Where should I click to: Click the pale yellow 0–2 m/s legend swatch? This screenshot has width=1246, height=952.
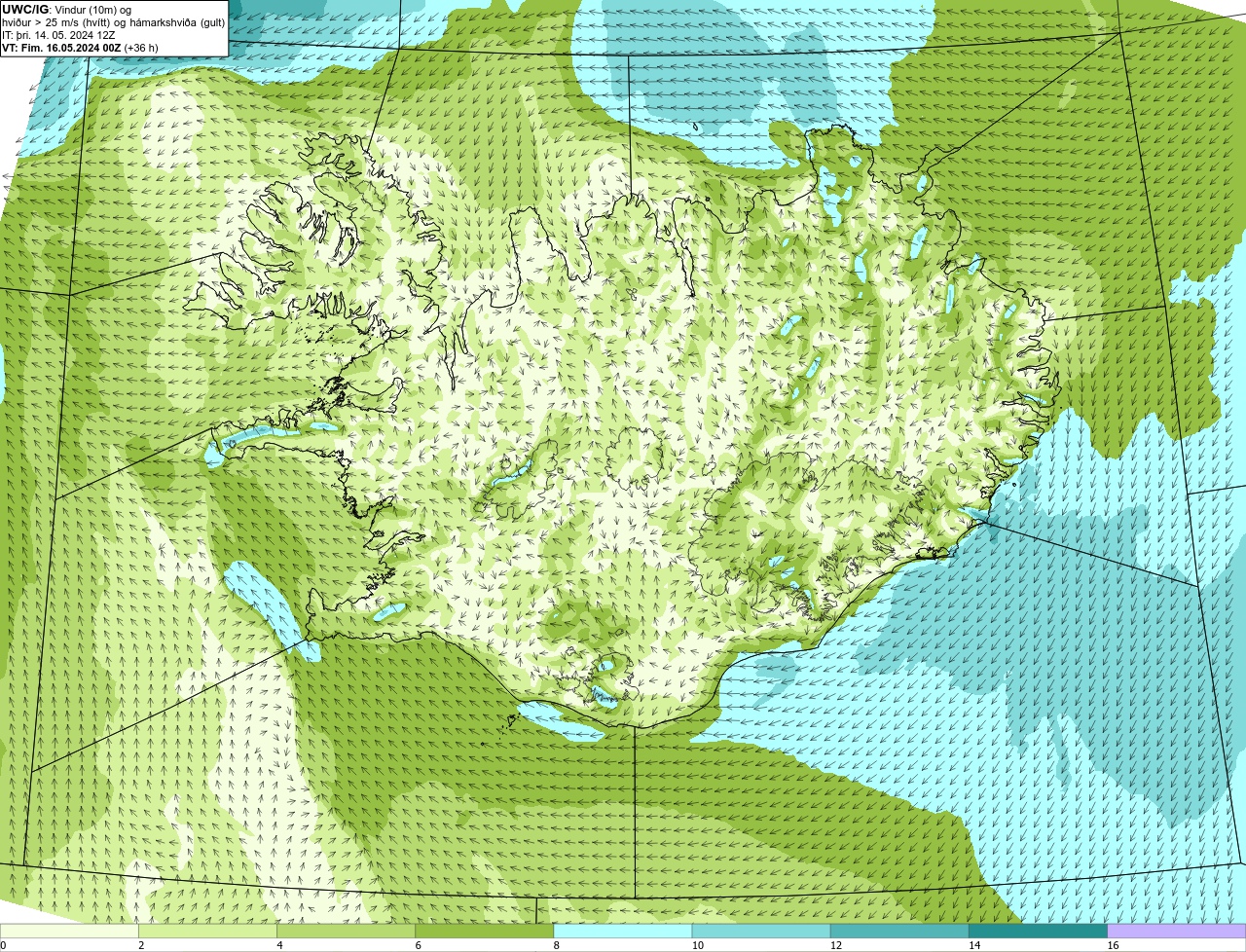69,931
